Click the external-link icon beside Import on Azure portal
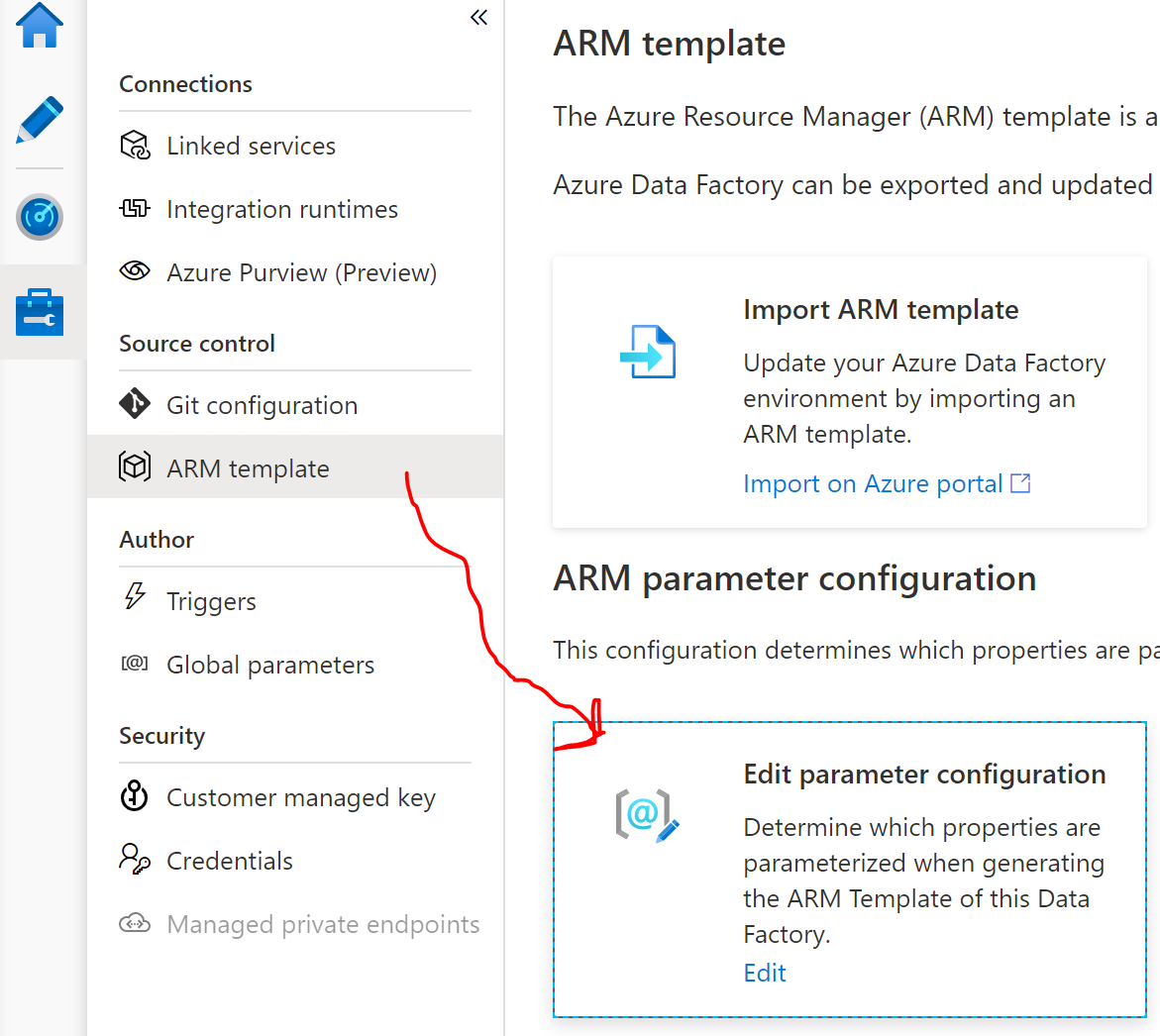This screenshot has width=1160, height=1036. [x=1021, y=483]
